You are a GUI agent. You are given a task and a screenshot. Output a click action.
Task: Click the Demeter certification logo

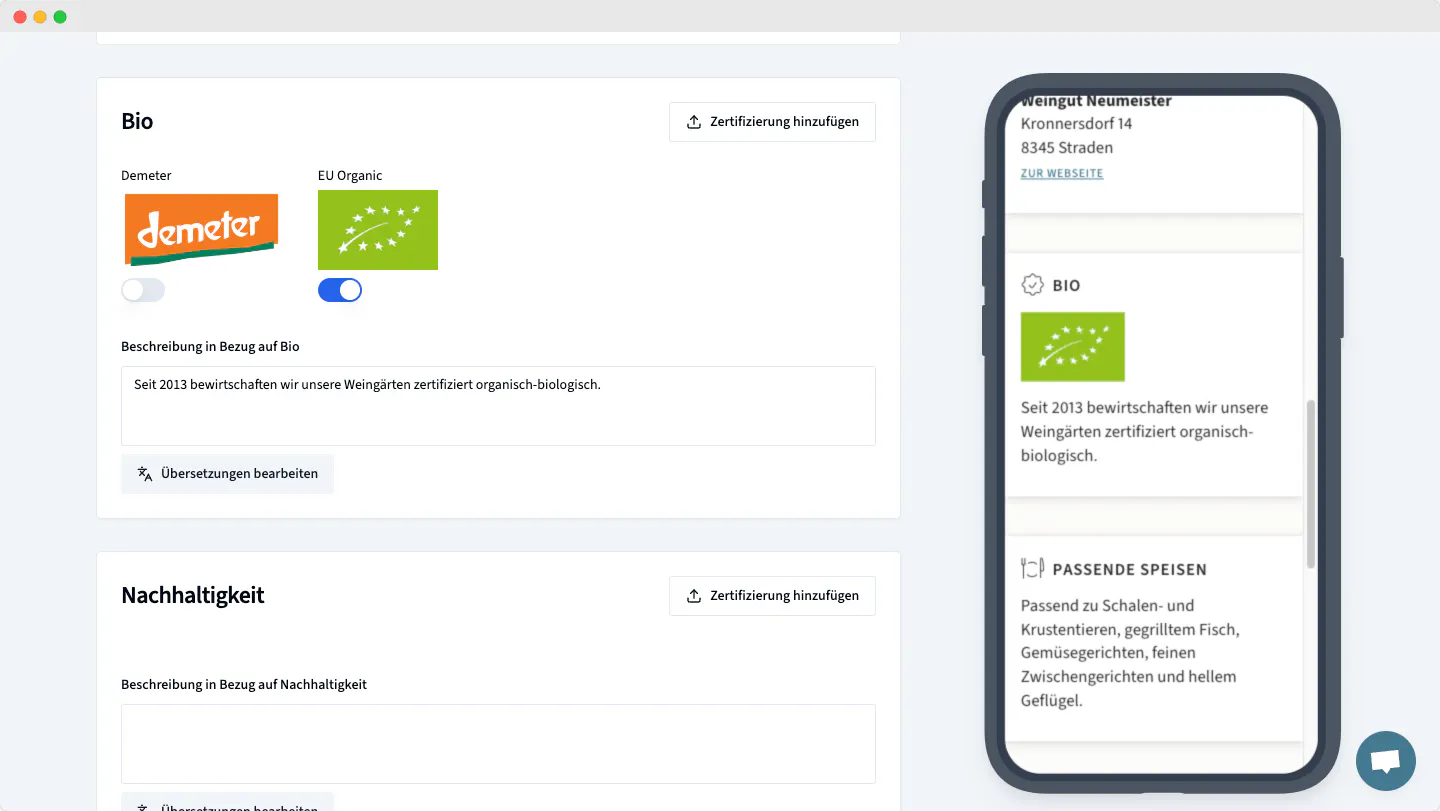(201, 229)
